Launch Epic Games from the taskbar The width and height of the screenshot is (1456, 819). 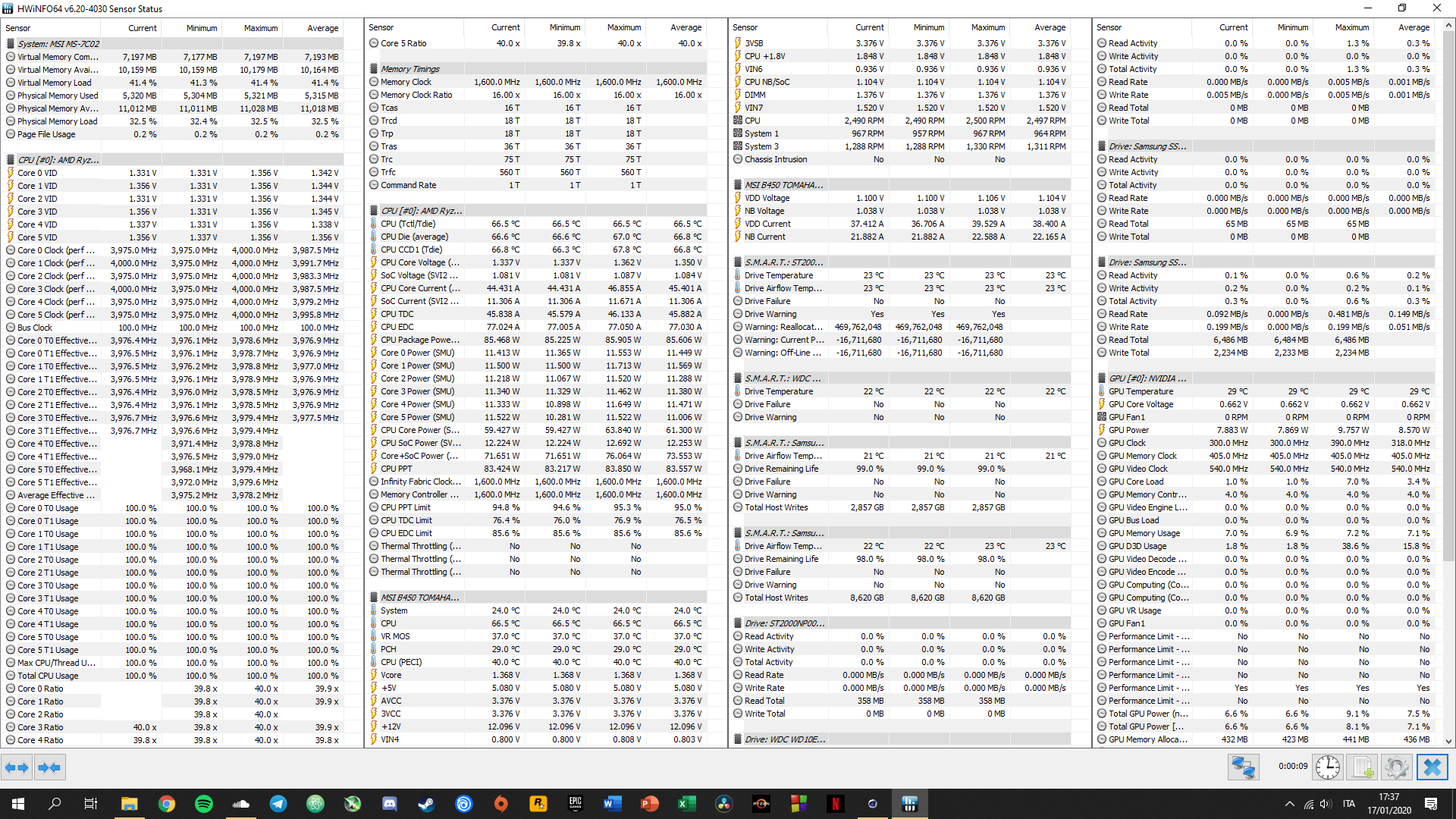(575, 804)
